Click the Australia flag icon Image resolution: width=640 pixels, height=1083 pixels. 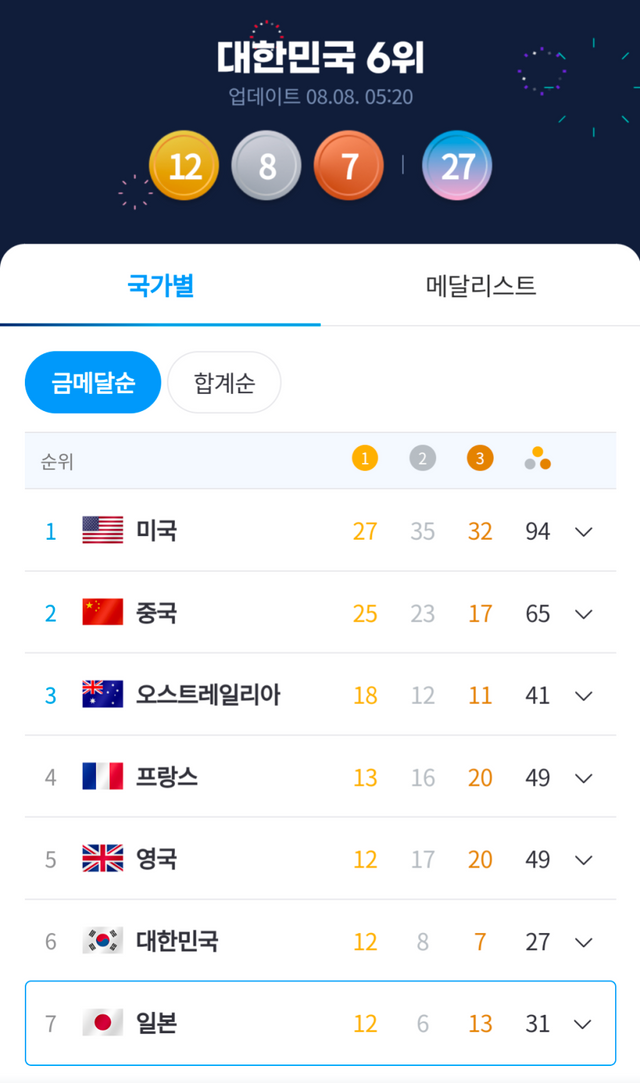pyautogui.click(x=103, y=694)
